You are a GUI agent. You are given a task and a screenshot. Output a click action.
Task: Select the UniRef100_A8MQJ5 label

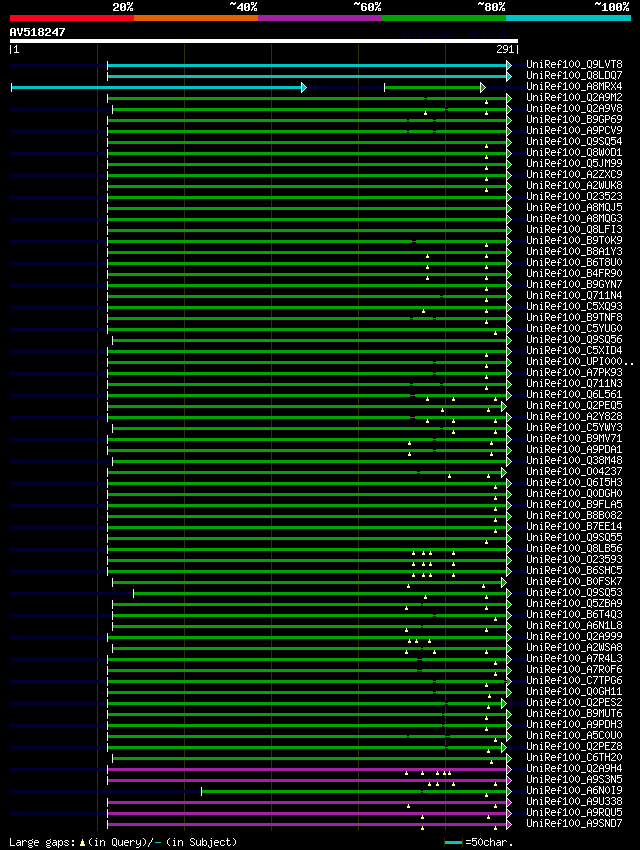click(x=574, y=208)
